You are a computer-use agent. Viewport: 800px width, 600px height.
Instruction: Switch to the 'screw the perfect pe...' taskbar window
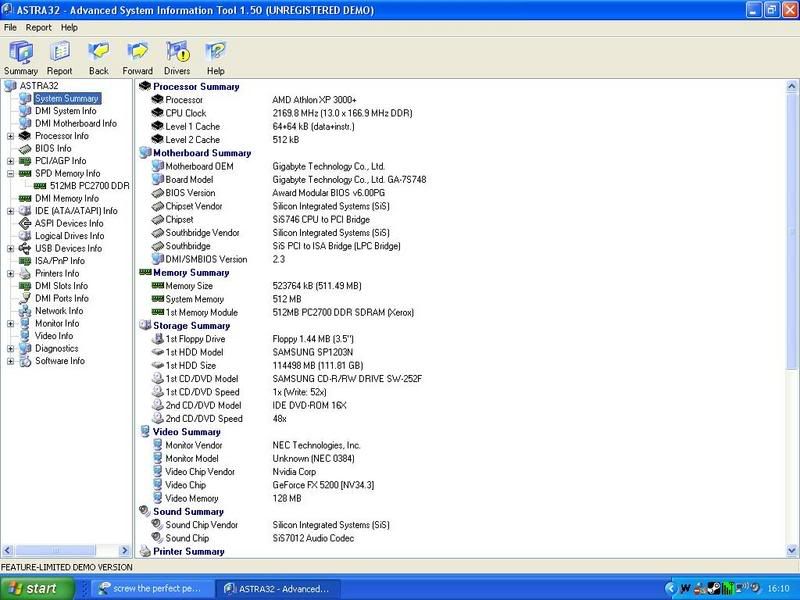152,588
